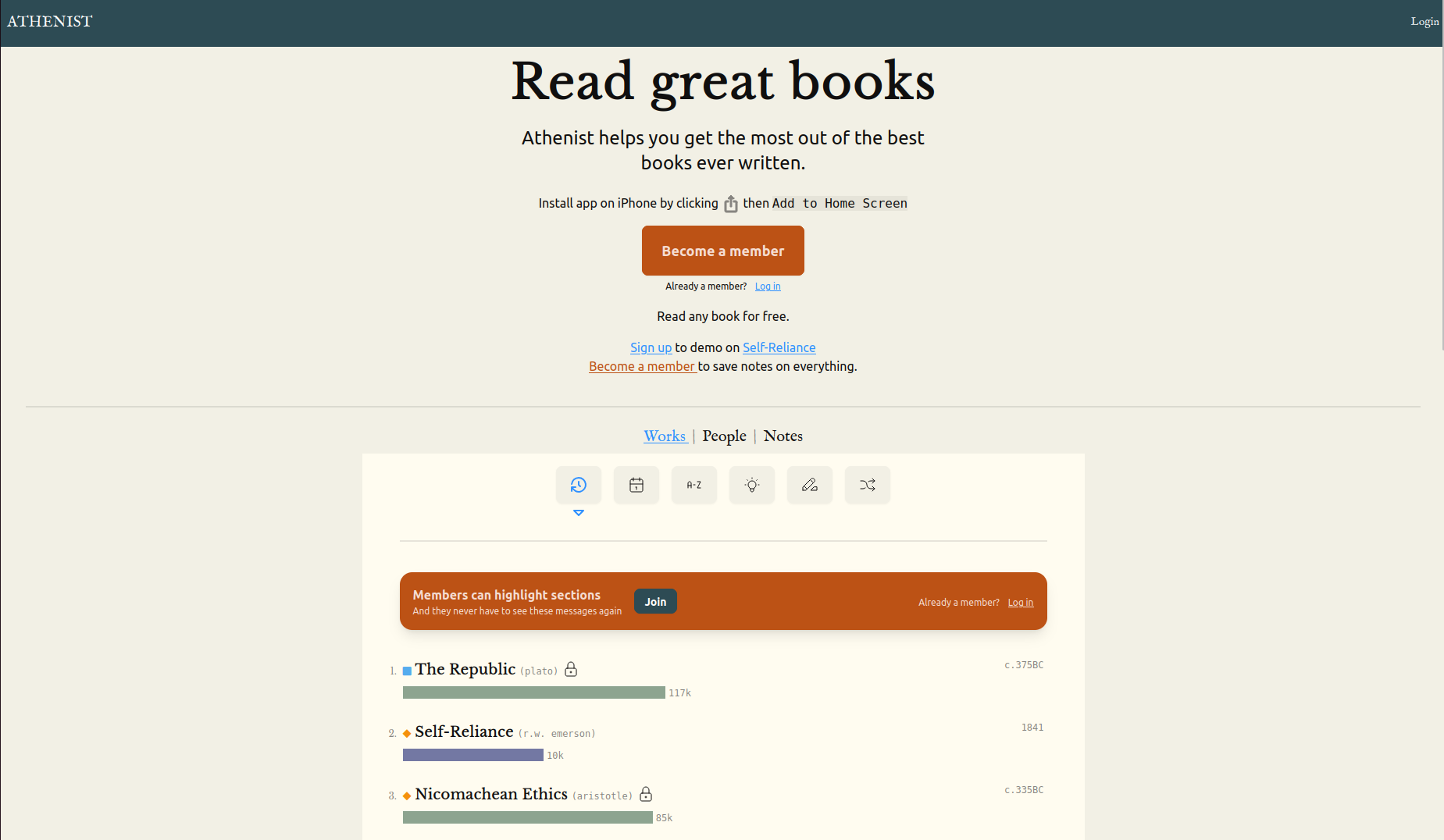
Task: Click the pencil notes sort icon
Action: (x=810, y=485)
